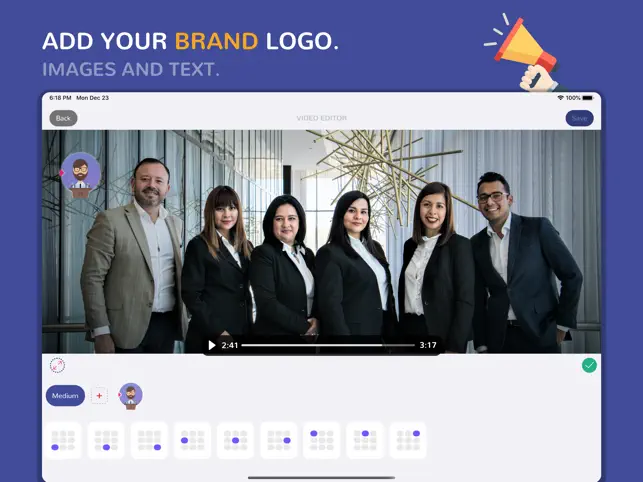The height and width of the screenshot is (482, 643).
Task: Confirm with the green checkmark button
Action: [x=589, y=365]
